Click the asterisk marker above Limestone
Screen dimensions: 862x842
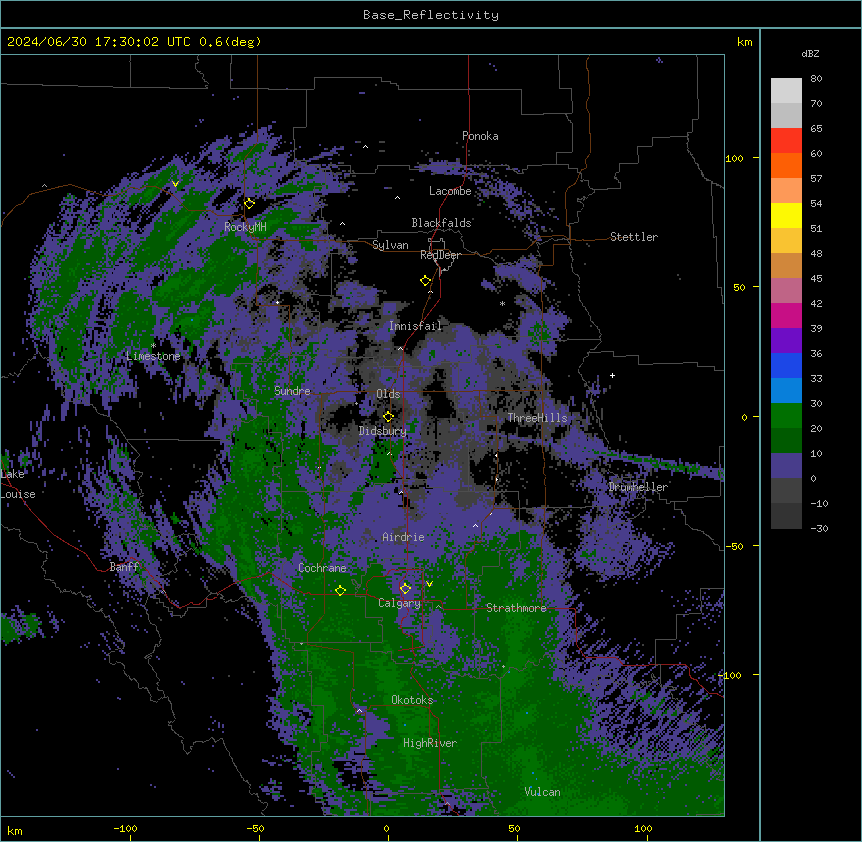coord(153,345)
